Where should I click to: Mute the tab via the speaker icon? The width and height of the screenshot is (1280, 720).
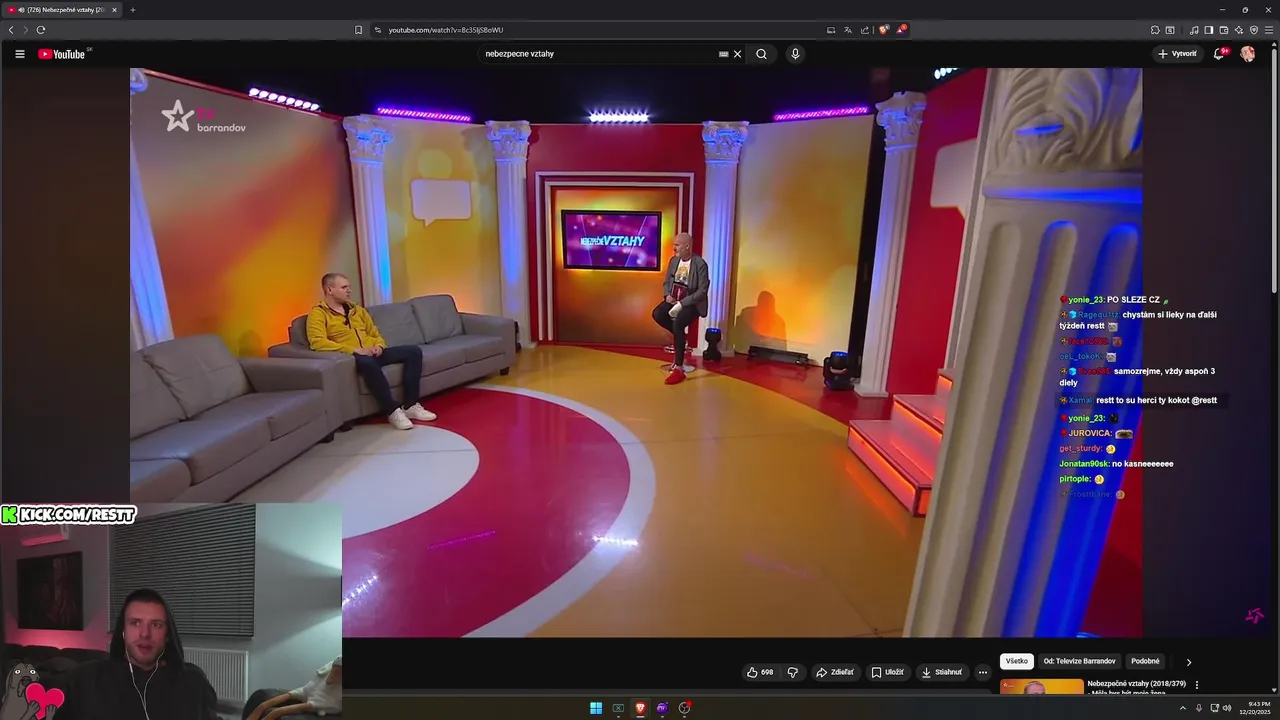click(22, 10)
